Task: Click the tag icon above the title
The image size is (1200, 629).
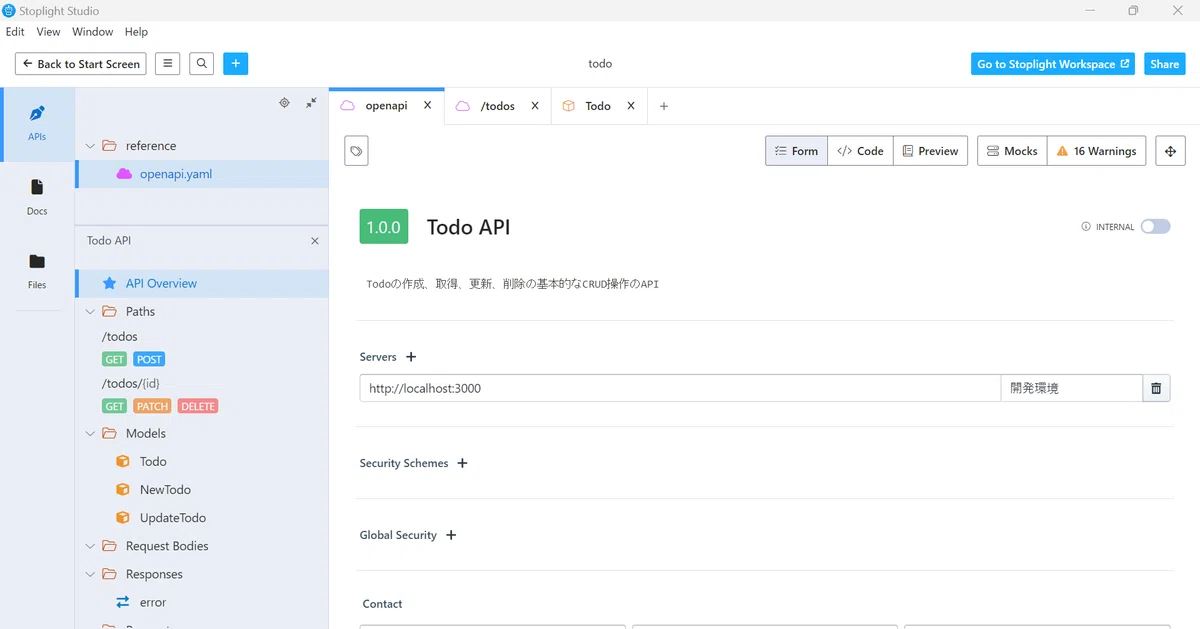Action: pyautogui.click(x=356, y=151)
